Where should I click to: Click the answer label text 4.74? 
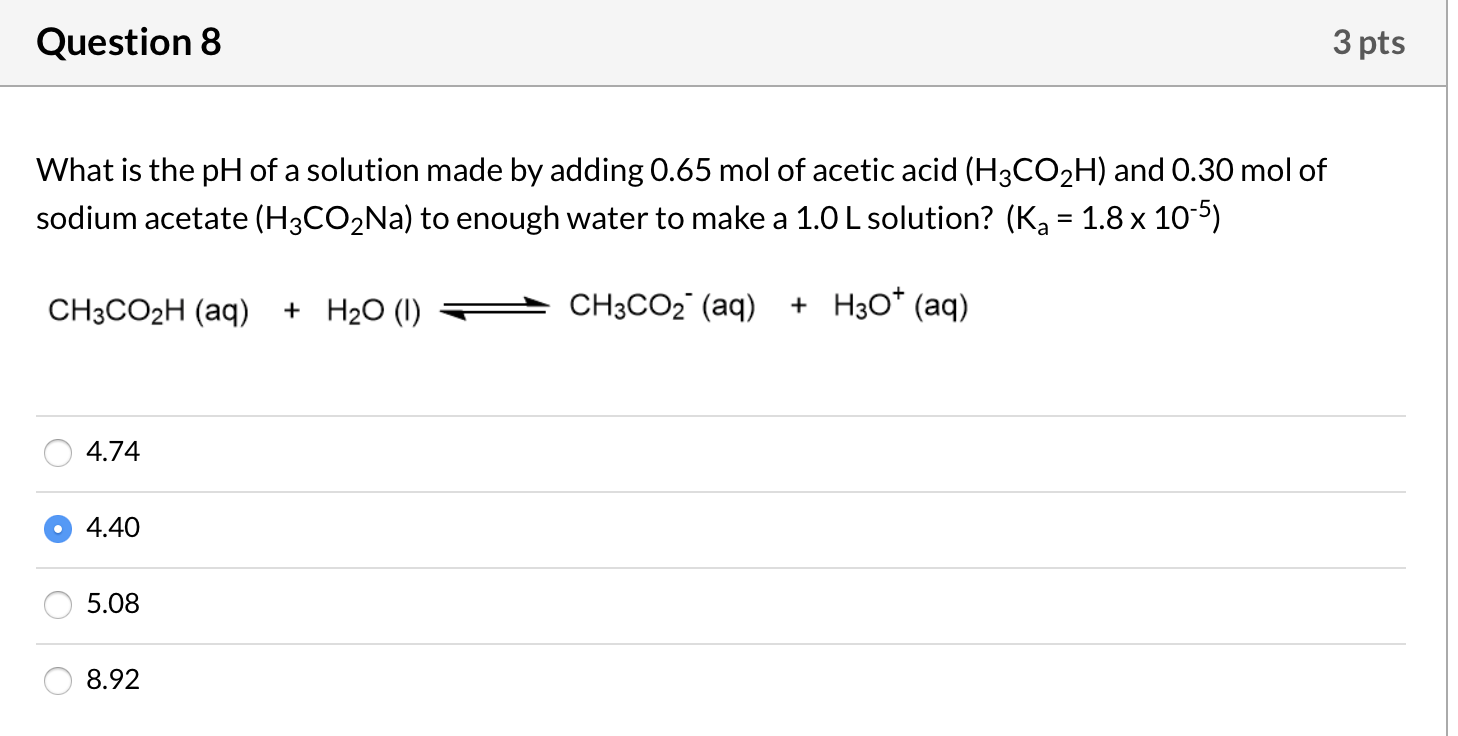114,452
